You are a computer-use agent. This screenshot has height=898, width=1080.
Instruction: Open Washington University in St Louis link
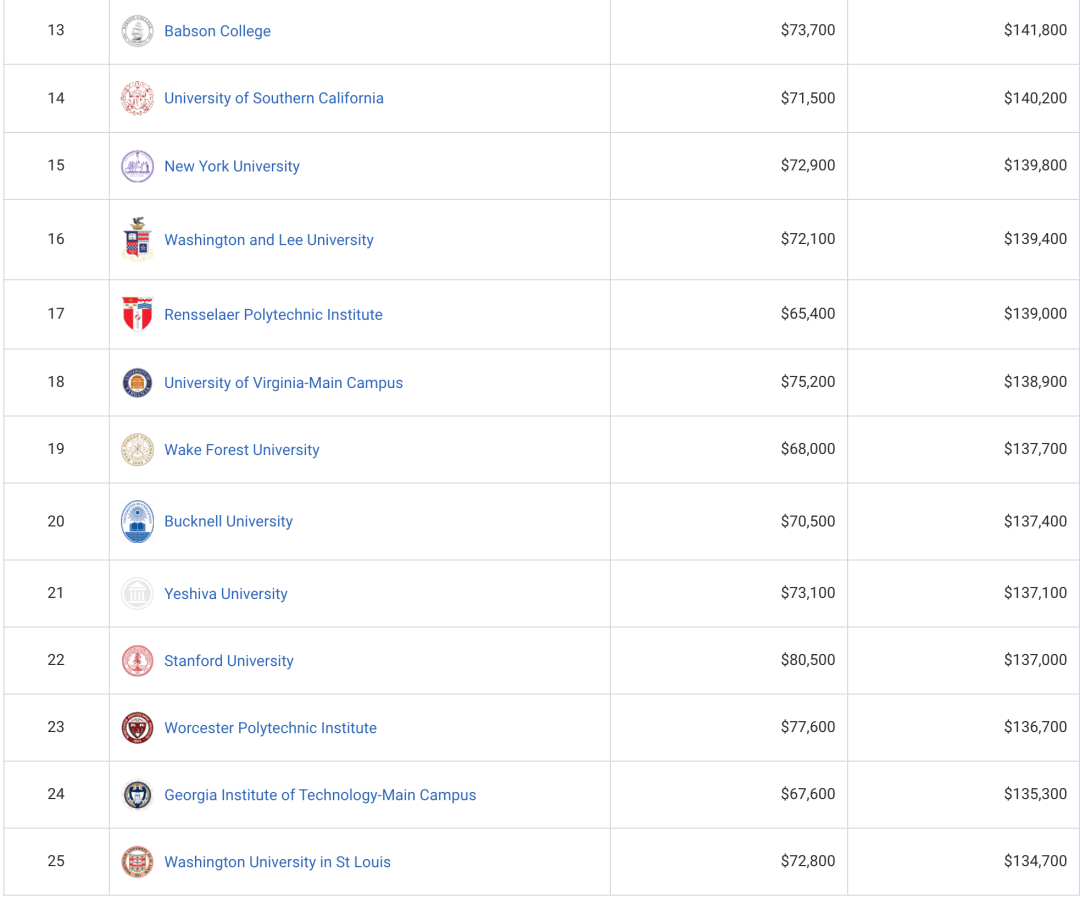coord(277,862)
